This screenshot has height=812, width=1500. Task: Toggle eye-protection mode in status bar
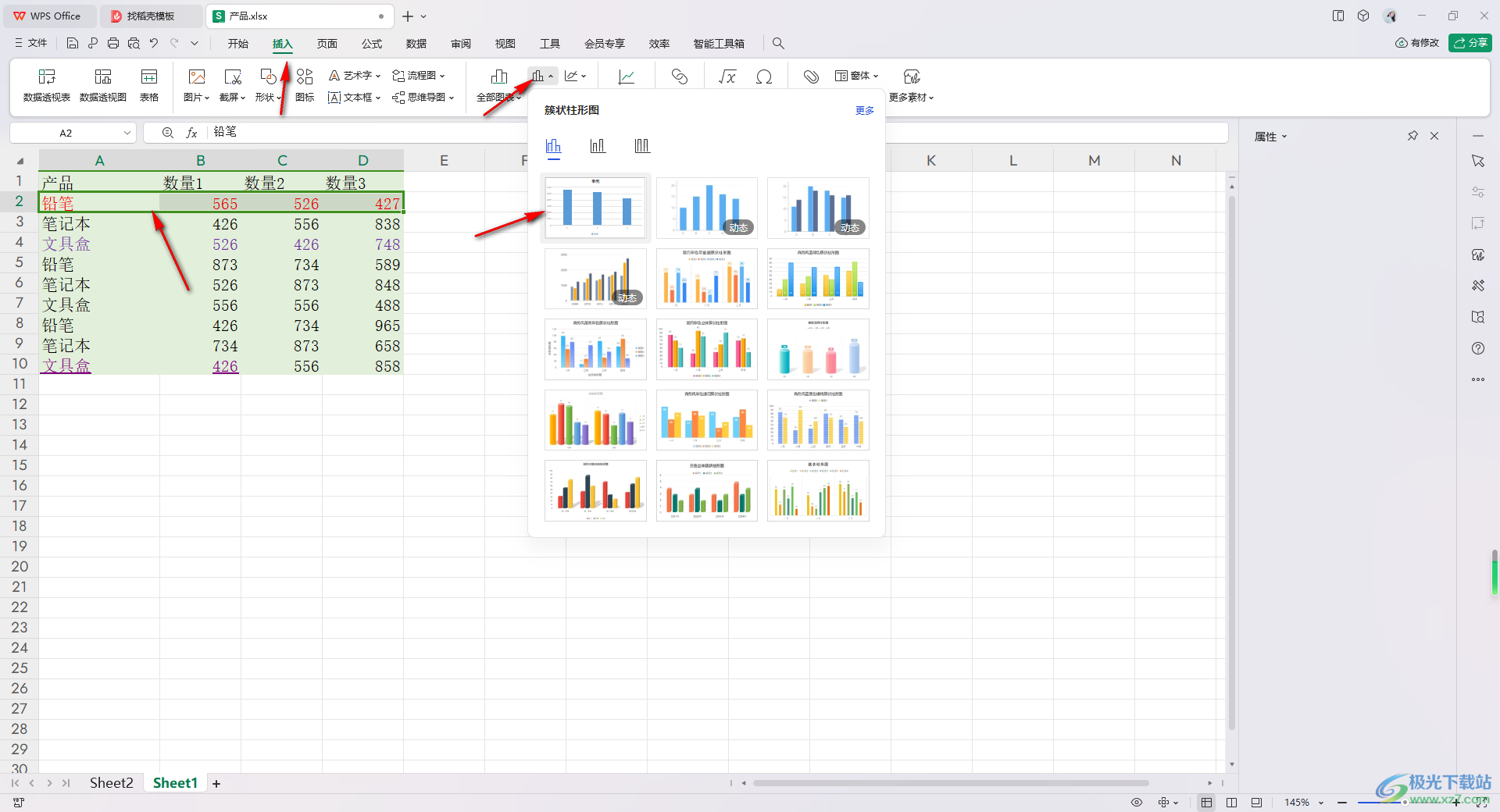[x=1137, y=803]
